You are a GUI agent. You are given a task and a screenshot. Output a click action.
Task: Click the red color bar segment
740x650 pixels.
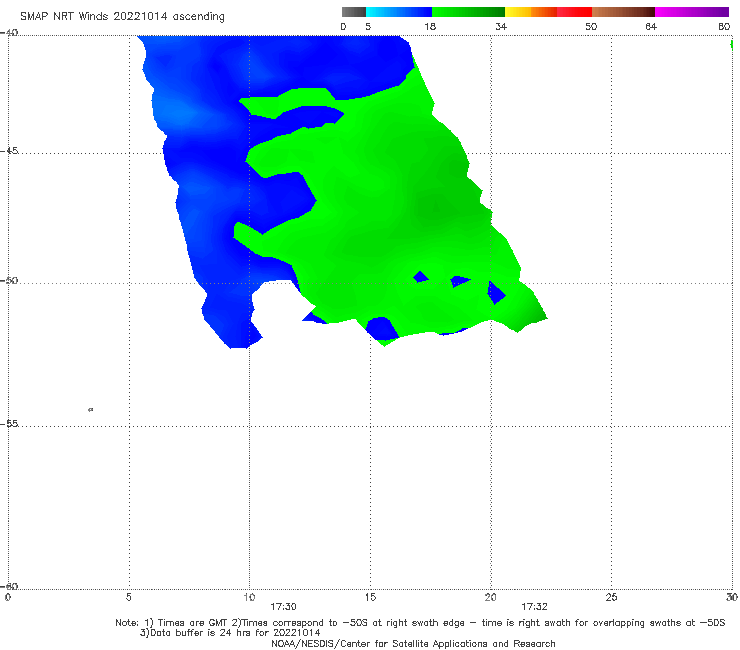point(574,12)
